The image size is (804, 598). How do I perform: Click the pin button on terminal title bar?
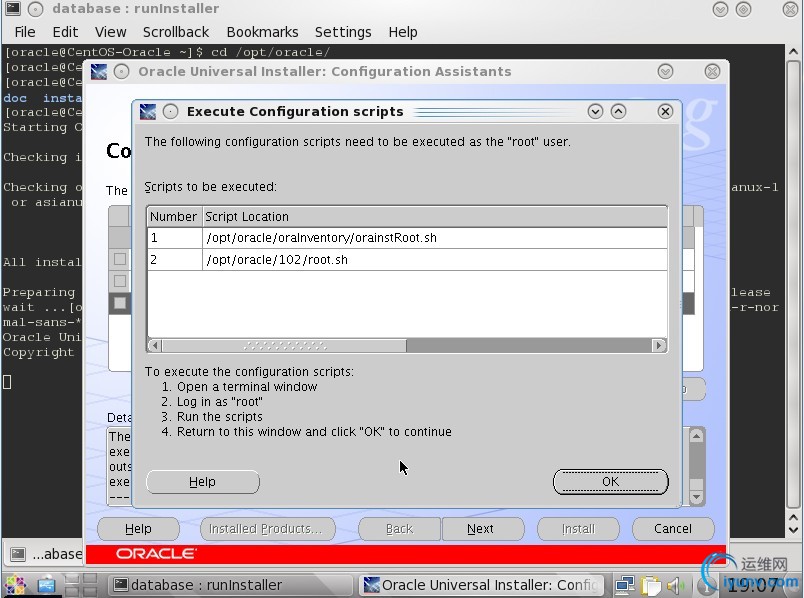pyautogui.click(x=35, y=9)
